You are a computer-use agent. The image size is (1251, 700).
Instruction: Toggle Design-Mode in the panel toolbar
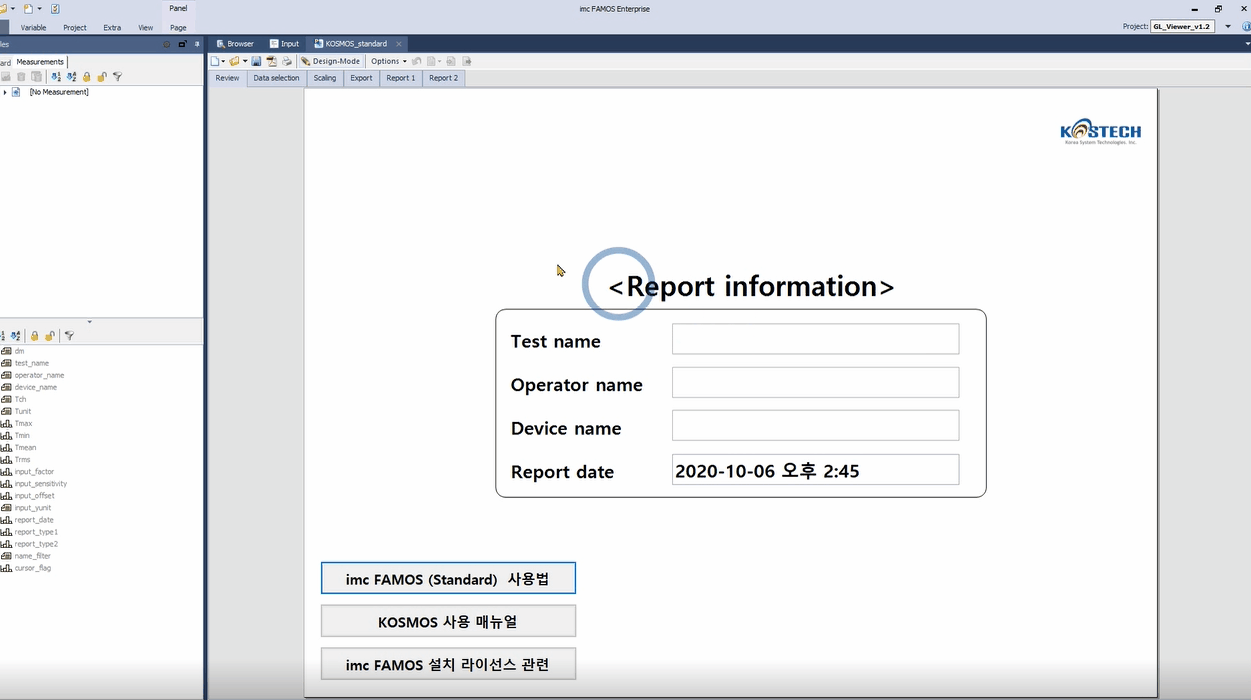click(330, 61)
